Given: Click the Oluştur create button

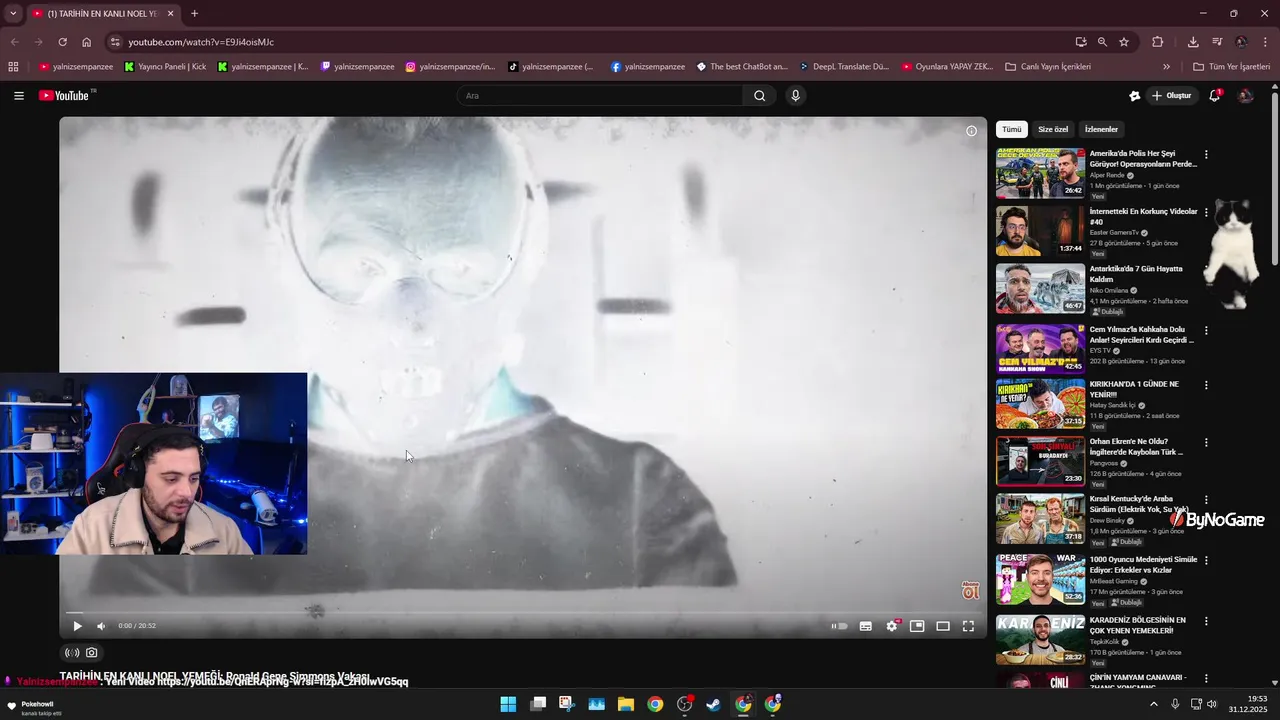Looking at the screenshot, I should click(x=1172, y=96).
